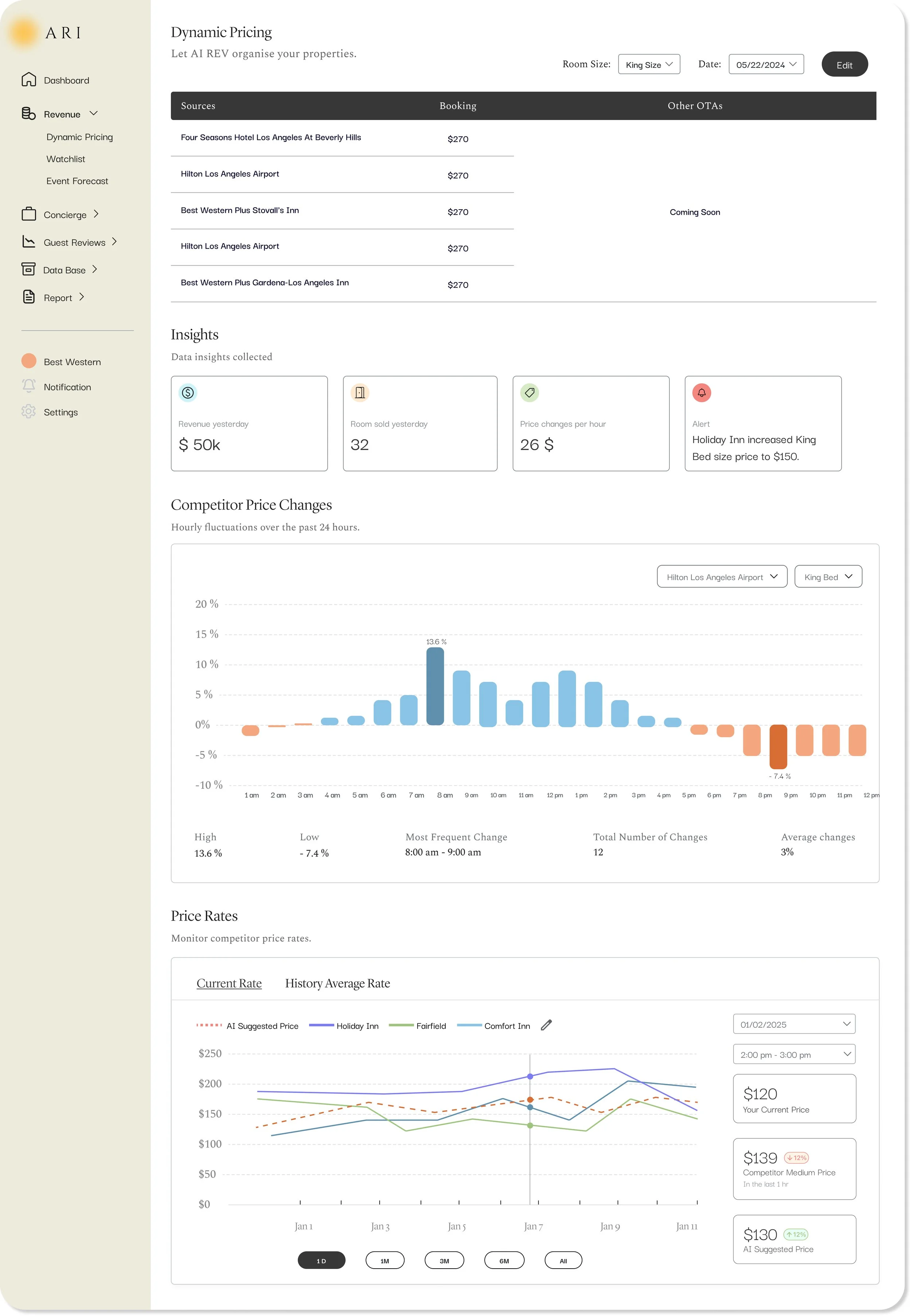Click the Guest Reviews chart icon
Viewport: 911px width, 1316px height.
tap(28, 242)
